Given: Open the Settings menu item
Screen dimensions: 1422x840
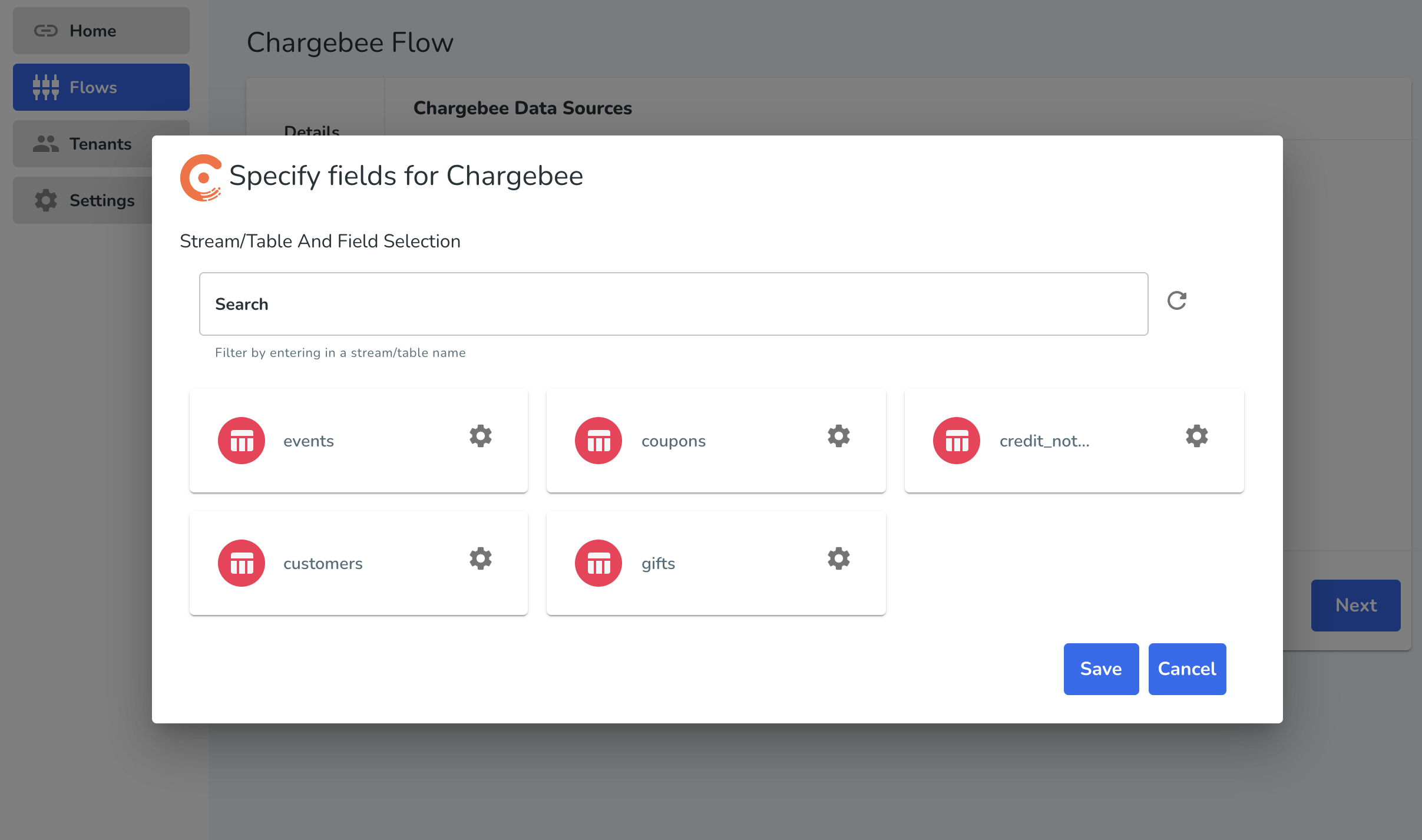Looking at the screenshot, I should [x=82, y=200].
